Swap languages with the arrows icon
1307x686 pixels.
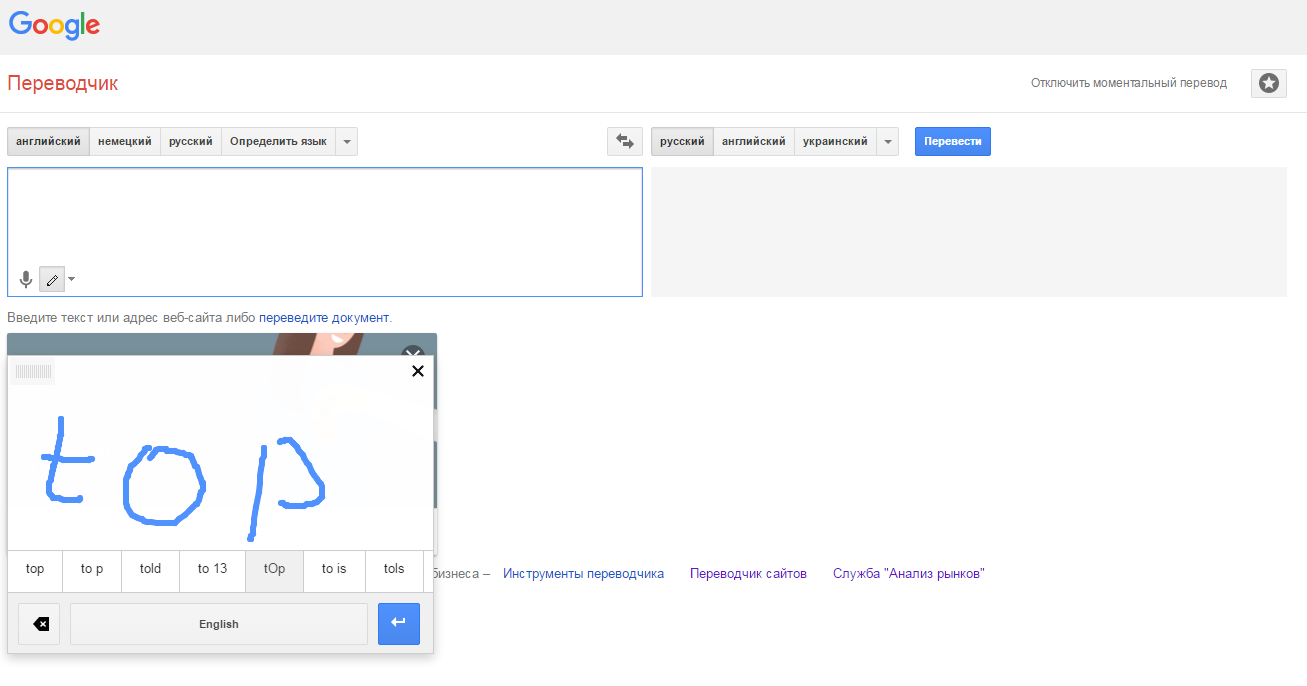pos(625,142)
